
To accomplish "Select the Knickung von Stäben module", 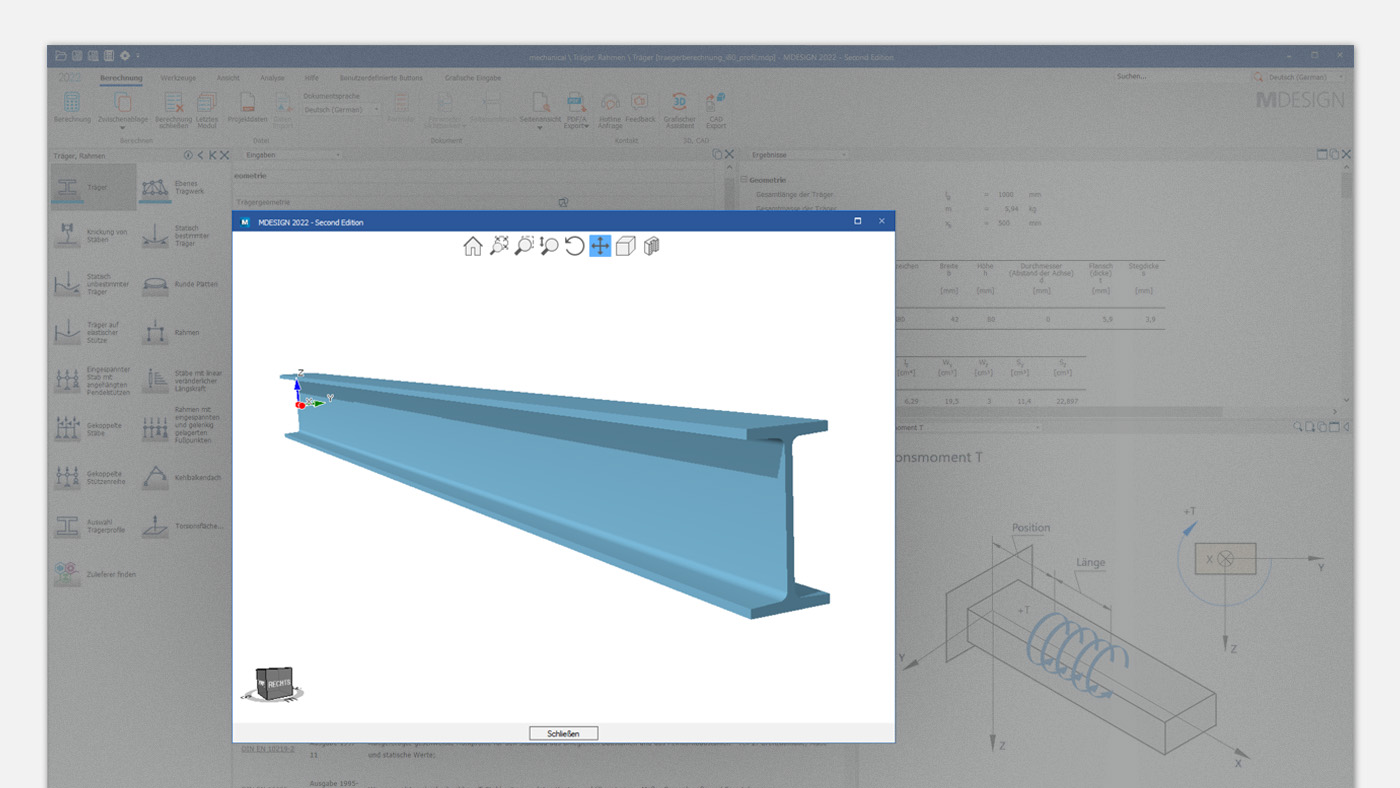I will tap(93, 235).
